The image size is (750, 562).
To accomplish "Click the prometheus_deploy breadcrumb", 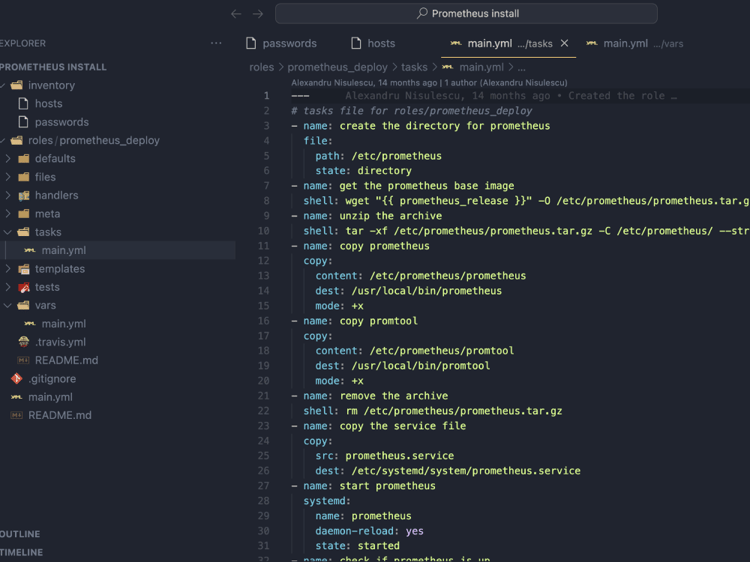I will tap(337, 67).
